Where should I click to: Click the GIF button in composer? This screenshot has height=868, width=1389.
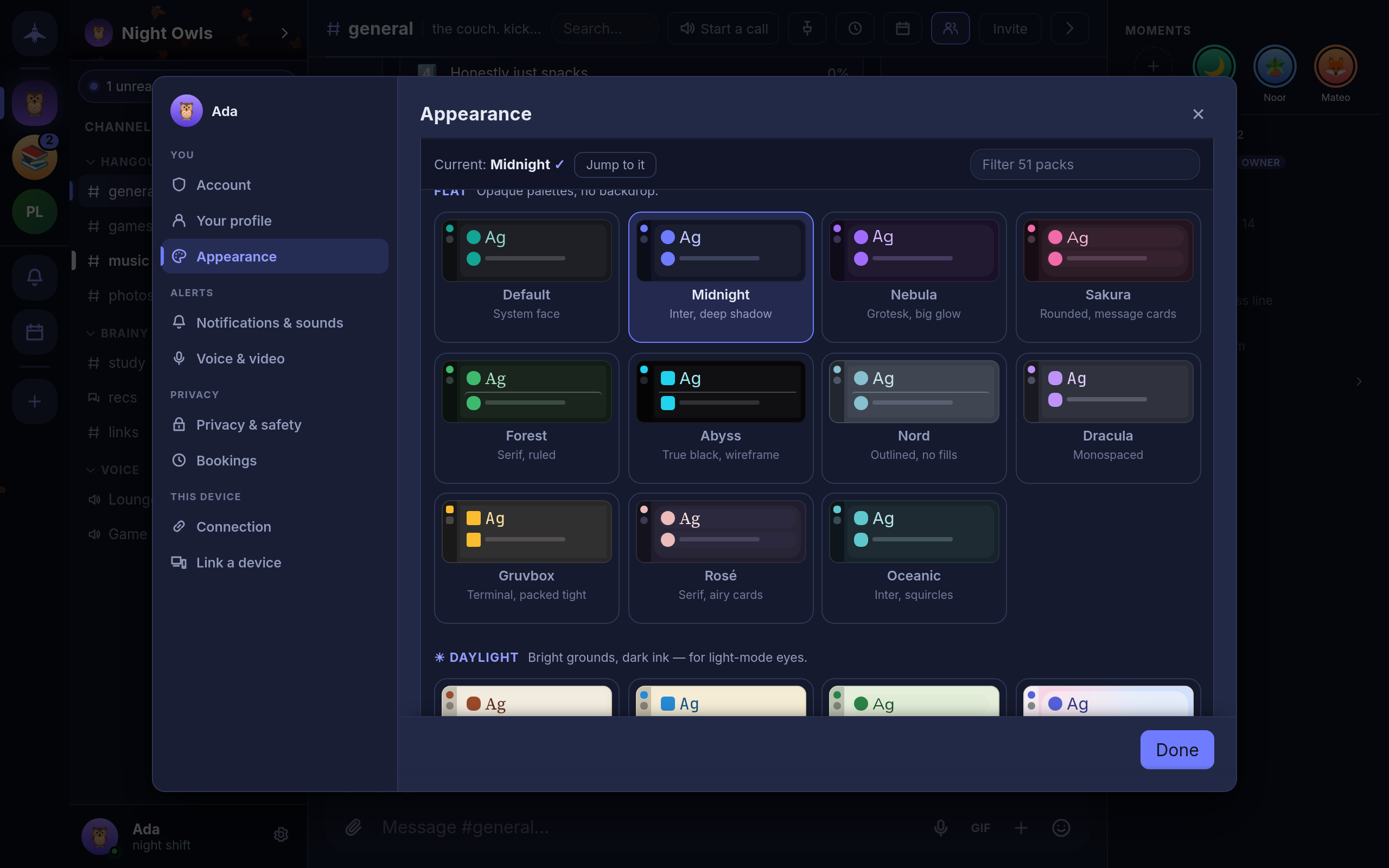tap(980, 828)
